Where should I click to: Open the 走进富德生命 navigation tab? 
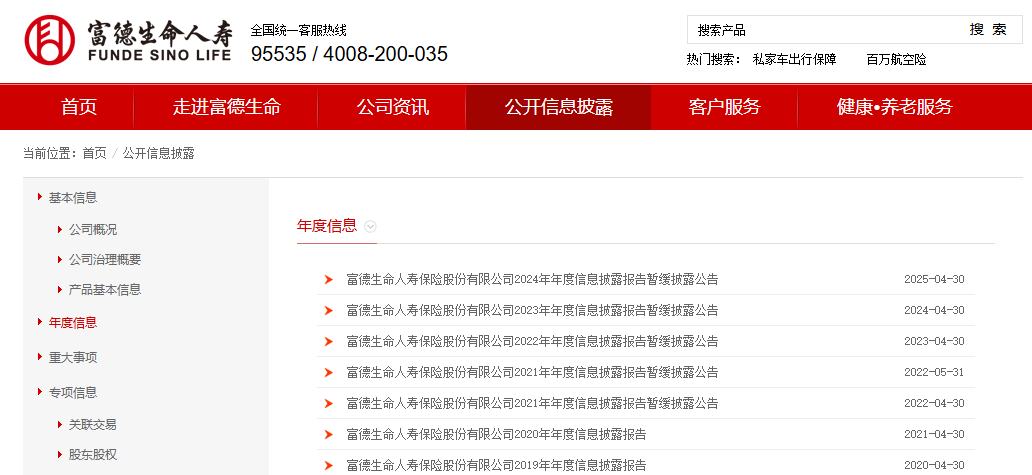226,107
